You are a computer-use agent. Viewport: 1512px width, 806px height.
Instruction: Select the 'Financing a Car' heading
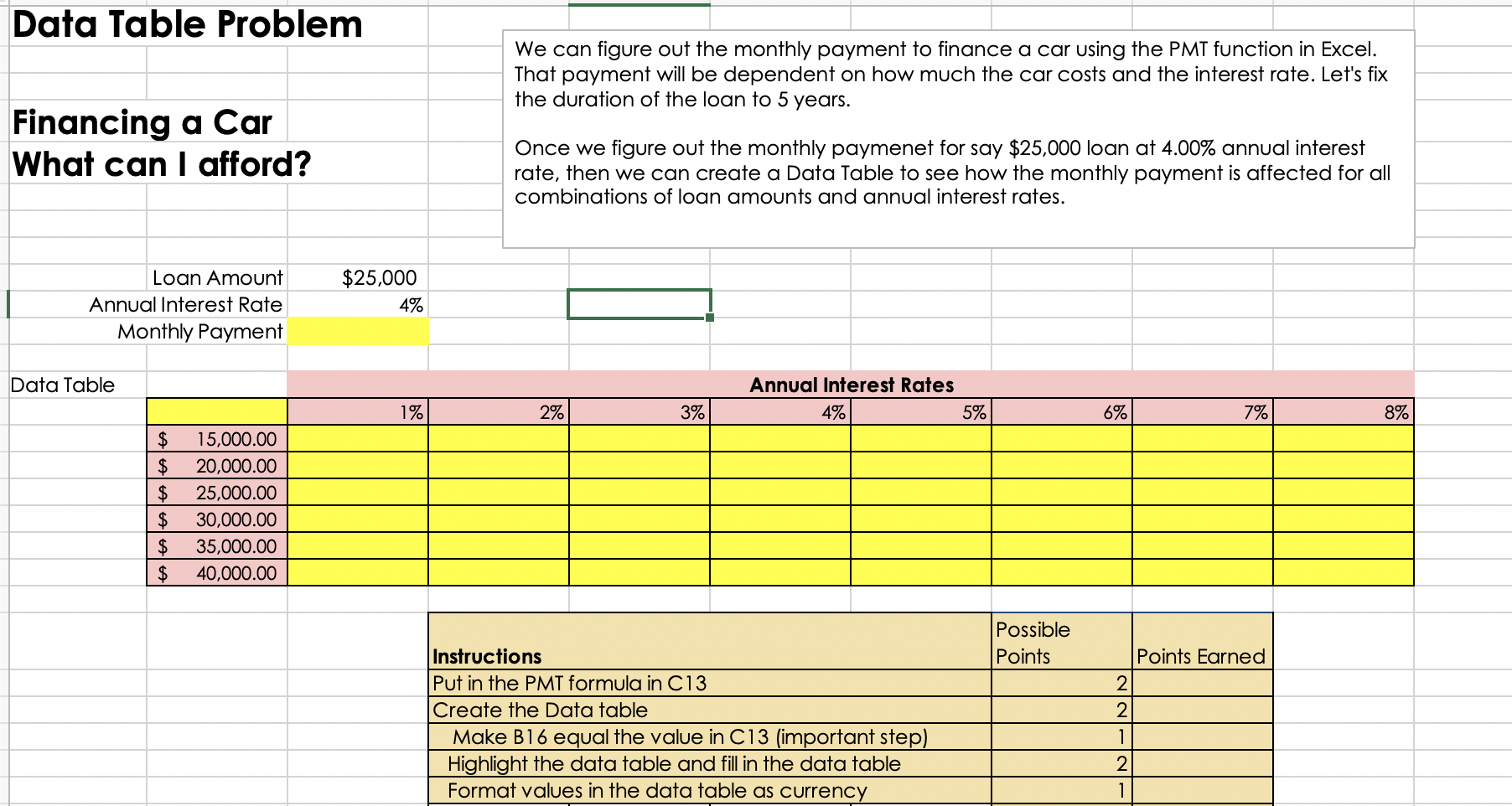[142, 122]
